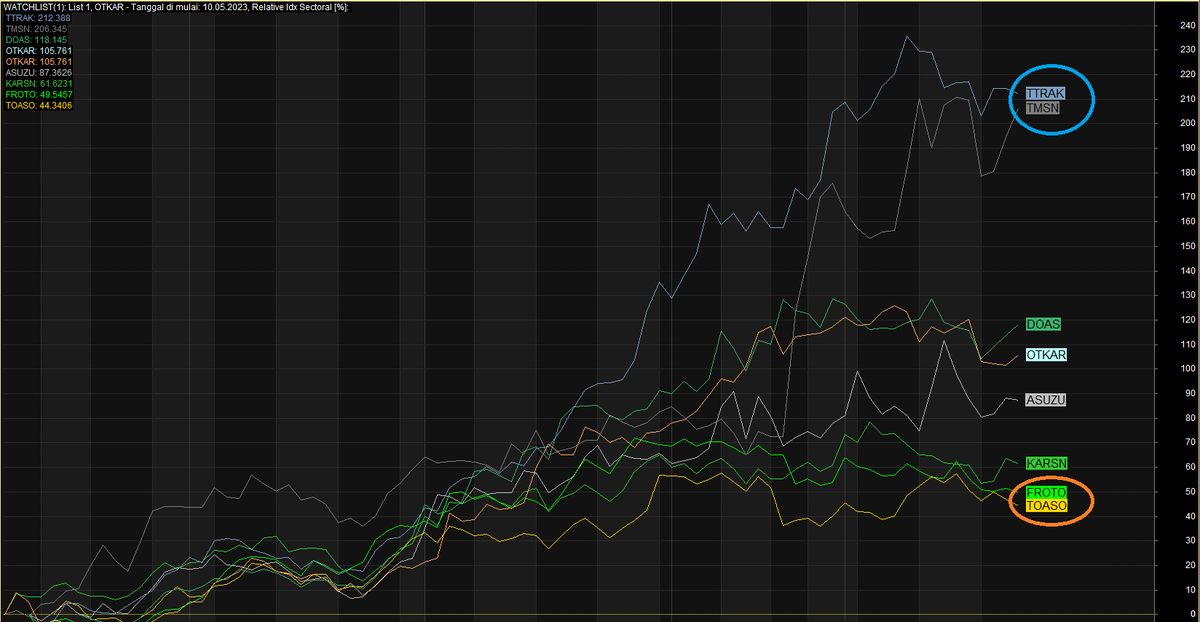Click the 220 value on the price axis

tap(1188, 74)
